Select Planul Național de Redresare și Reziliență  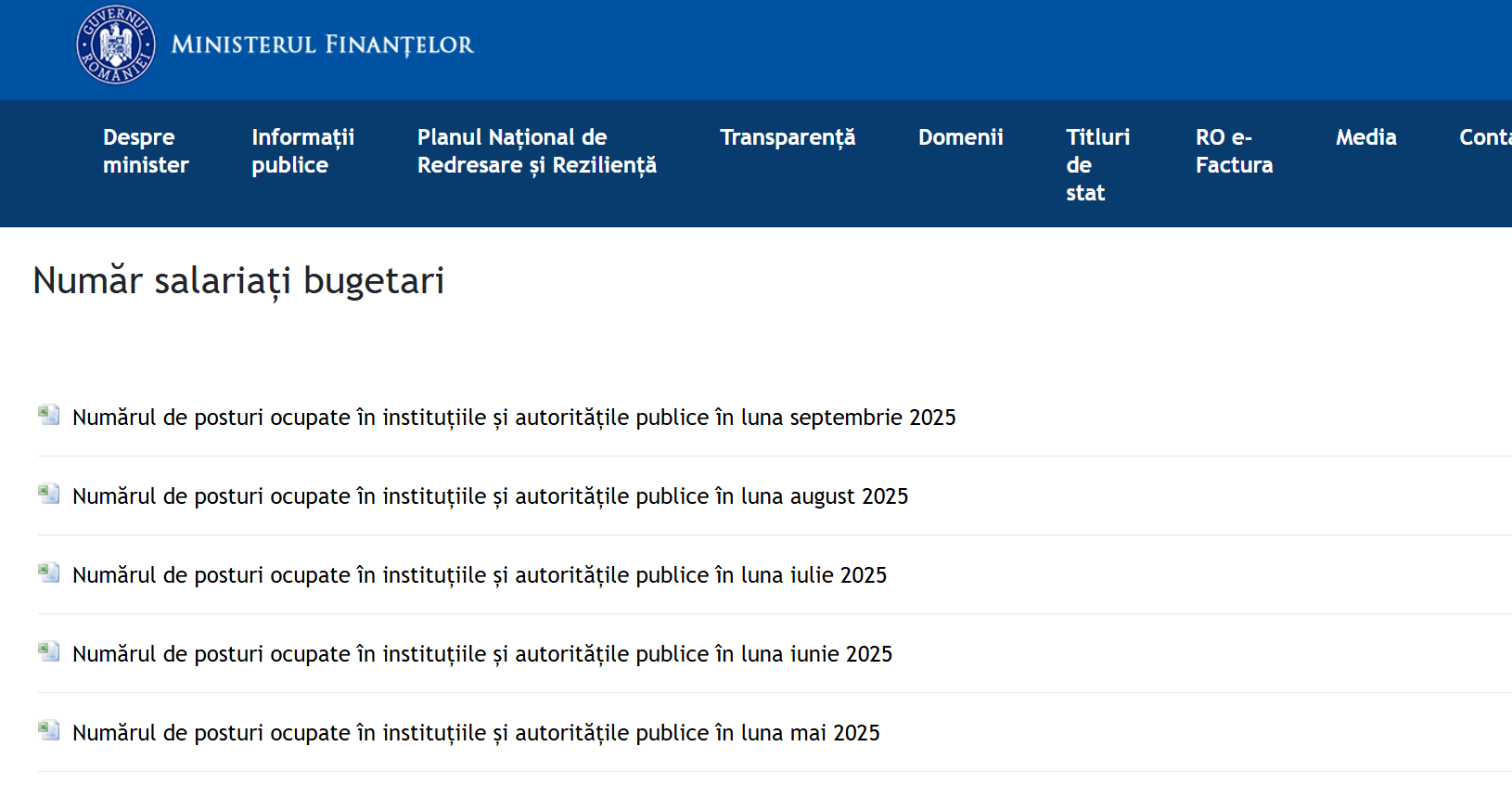(536, 151)
